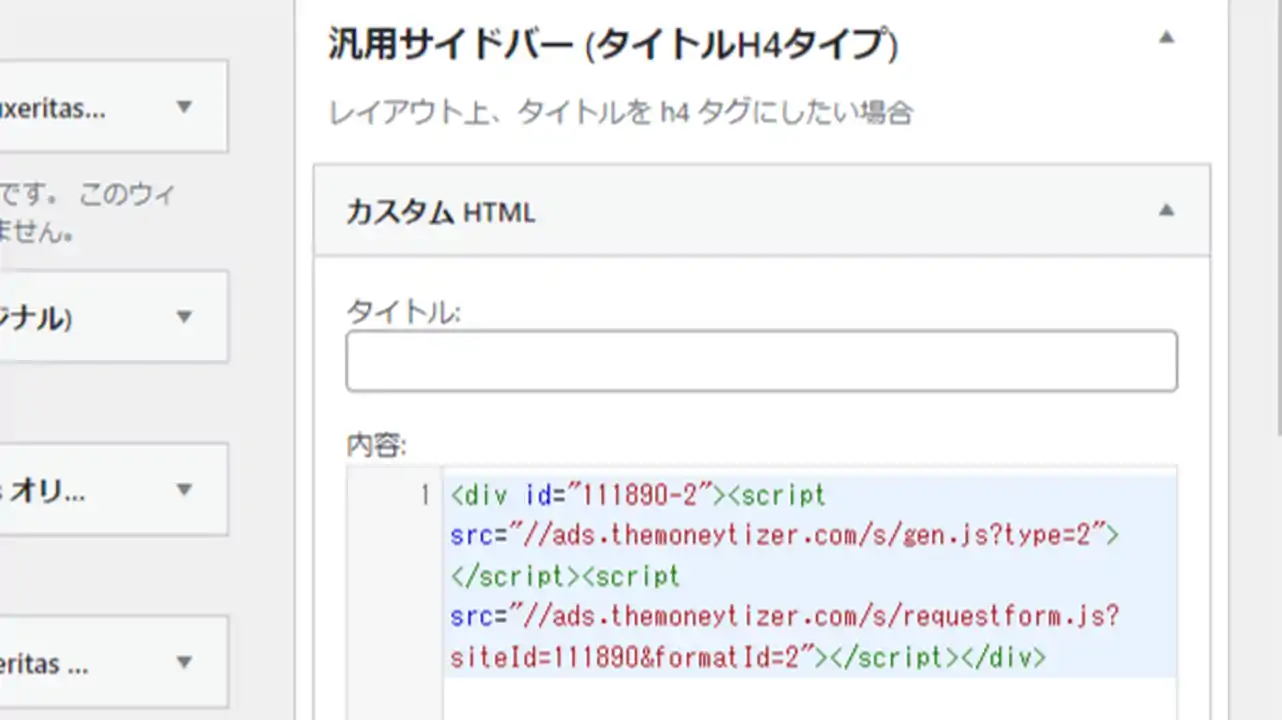The width and height of the screenshot is (1282, 720).
Task: Click the 内容: label
Action: click(x=376, y=445)
